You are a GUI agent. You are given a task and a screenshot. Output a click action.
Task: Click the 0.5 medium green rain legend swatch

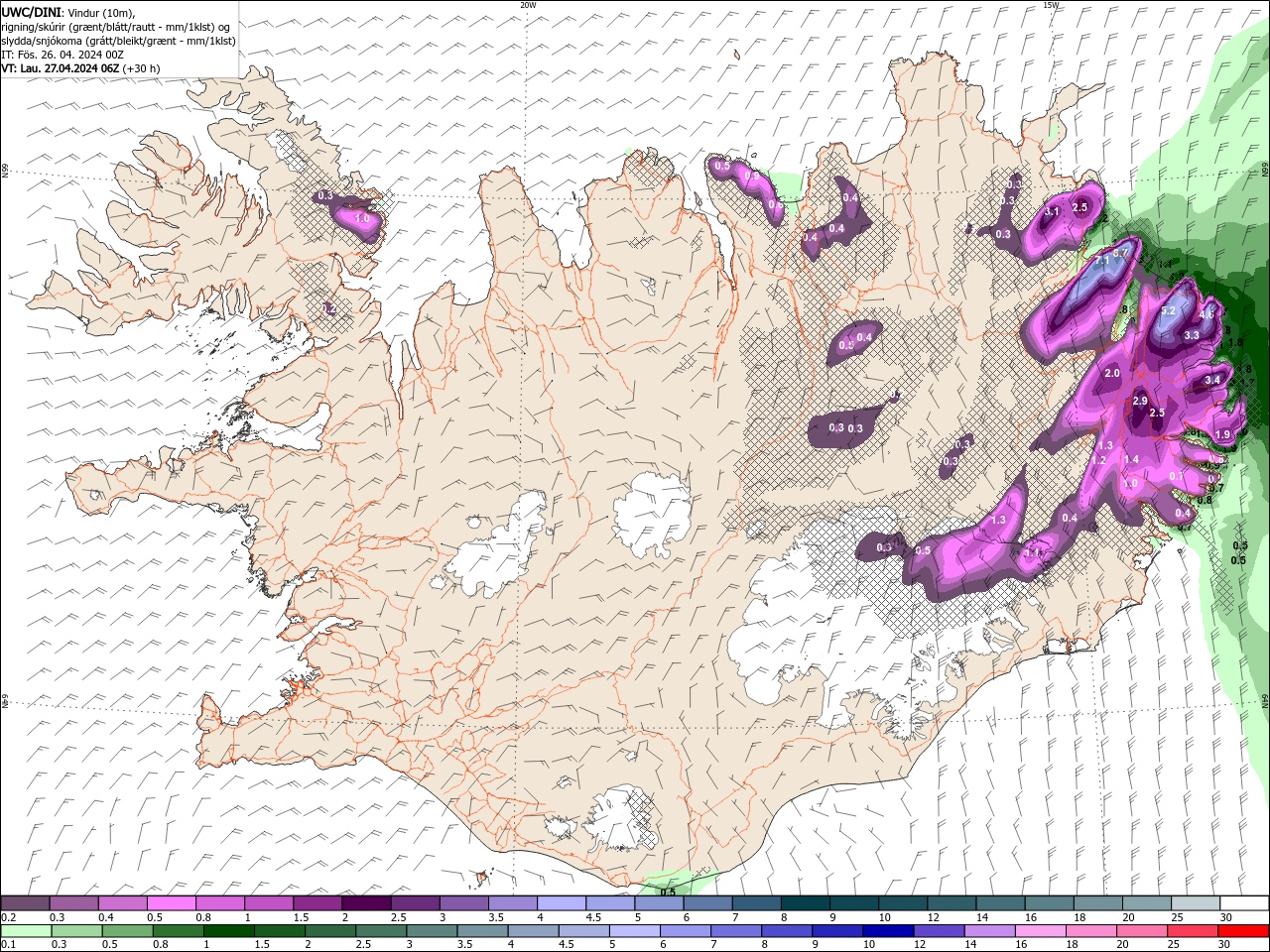coord(127,931)
